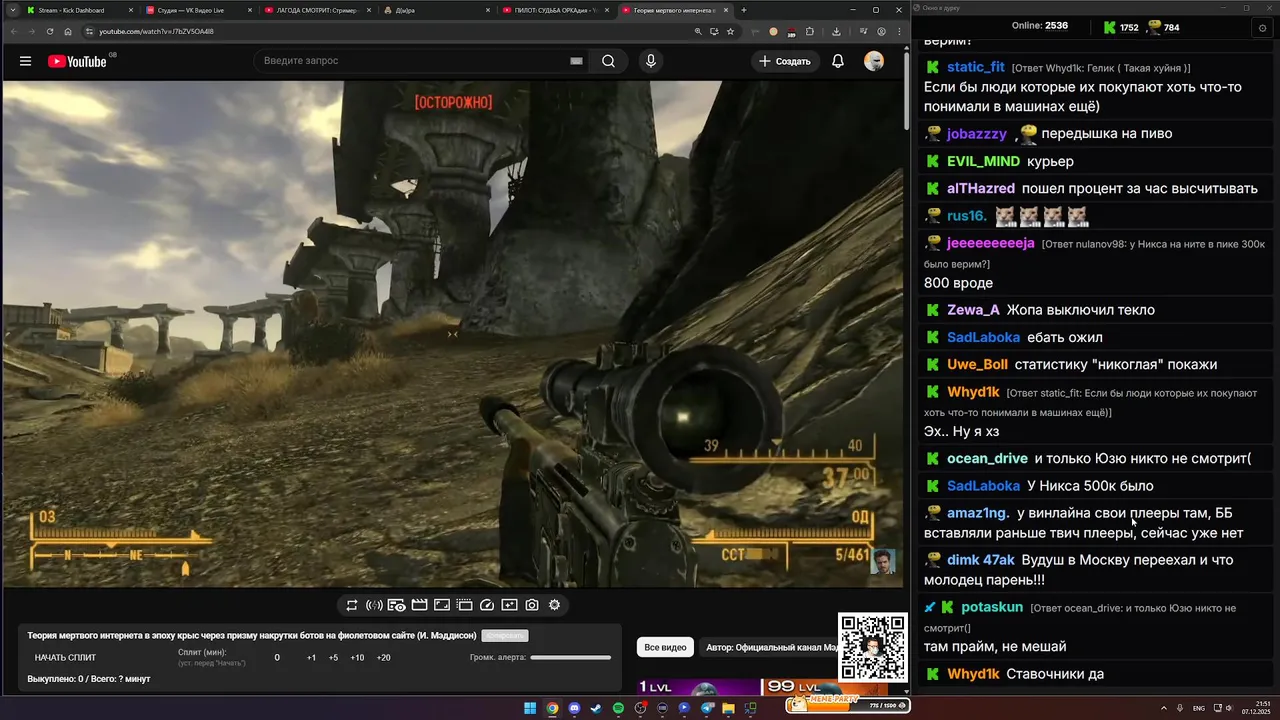
Task: Open the Windows Start menu
Action: coord(530,708)
